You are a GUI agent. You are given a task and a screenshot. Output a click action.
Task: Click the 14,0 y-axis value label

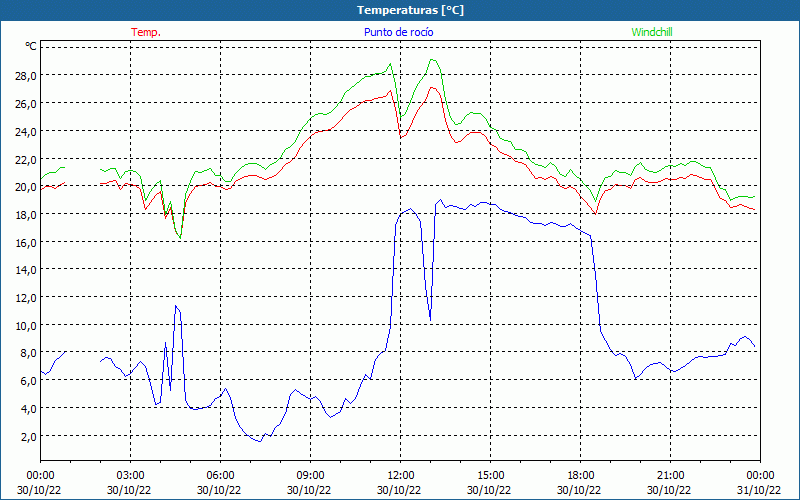point(25,270)
